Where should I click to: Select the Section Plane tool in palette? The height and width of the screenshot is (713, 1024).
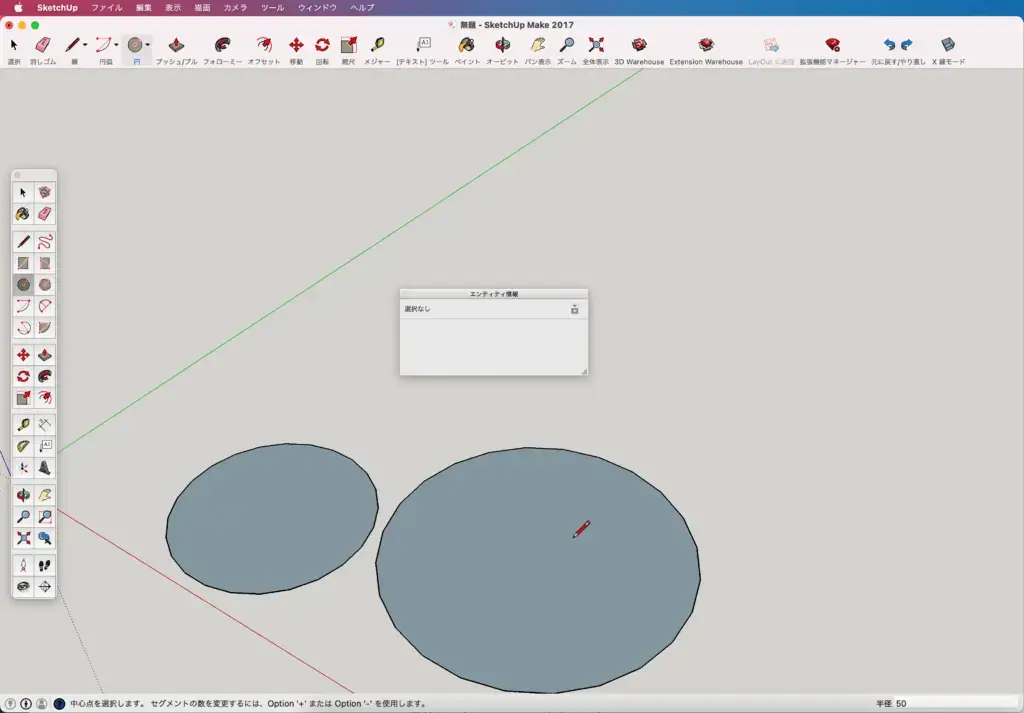44,586
